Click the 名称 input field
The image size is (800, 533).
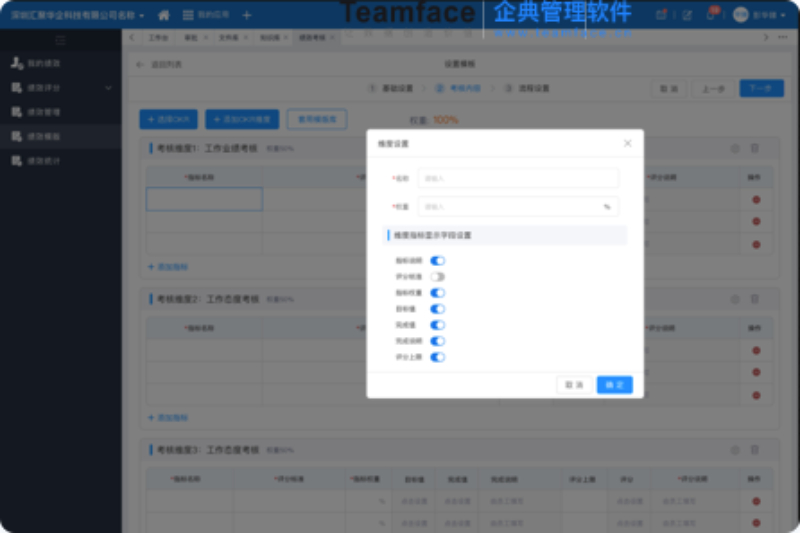coord(518,179)
